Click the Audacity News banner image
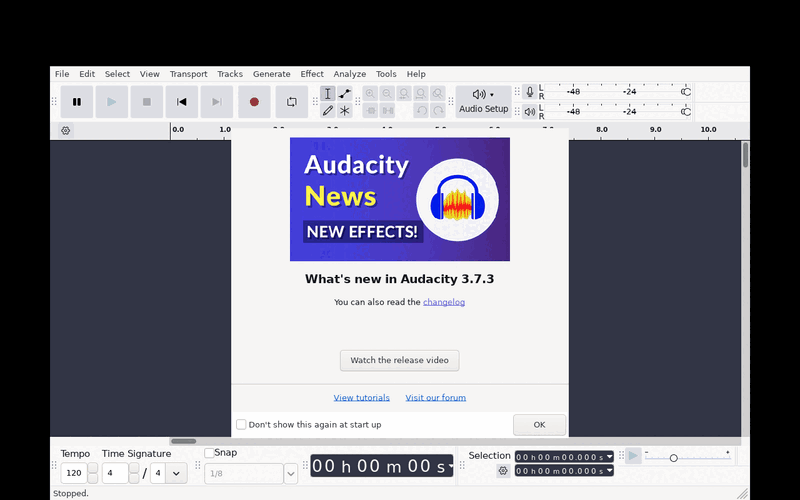This screenshot has height=500, width=800. coord(399,199)
